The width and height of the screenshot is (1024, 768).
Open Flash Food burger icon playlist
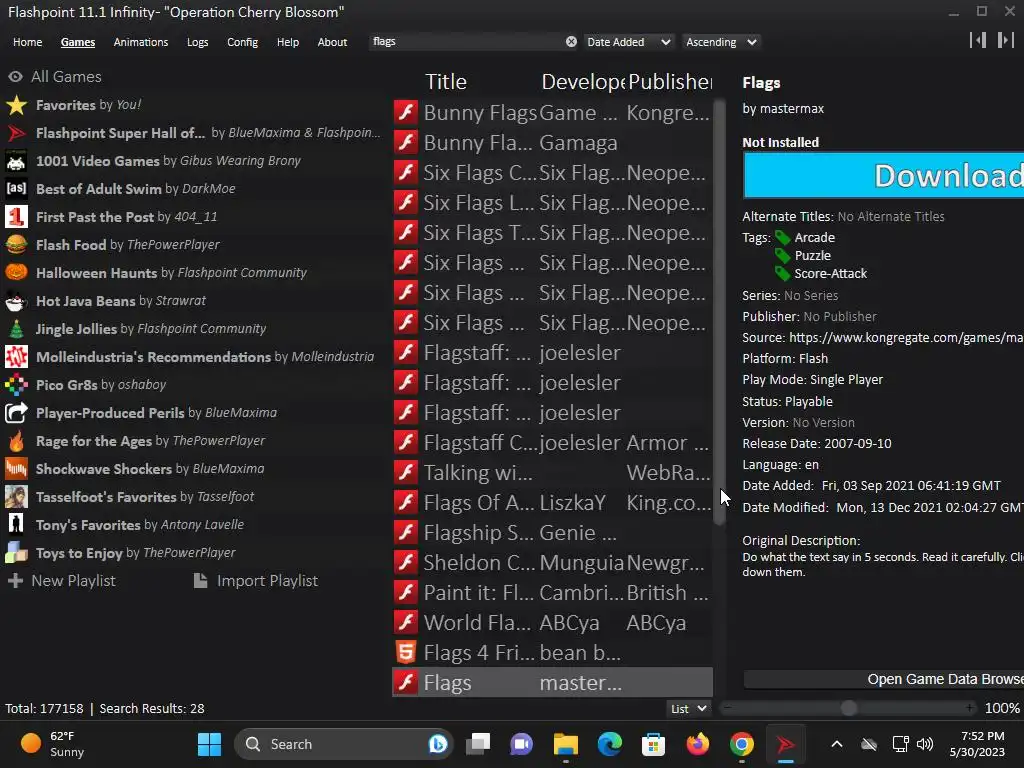click(x=16, y=245)
